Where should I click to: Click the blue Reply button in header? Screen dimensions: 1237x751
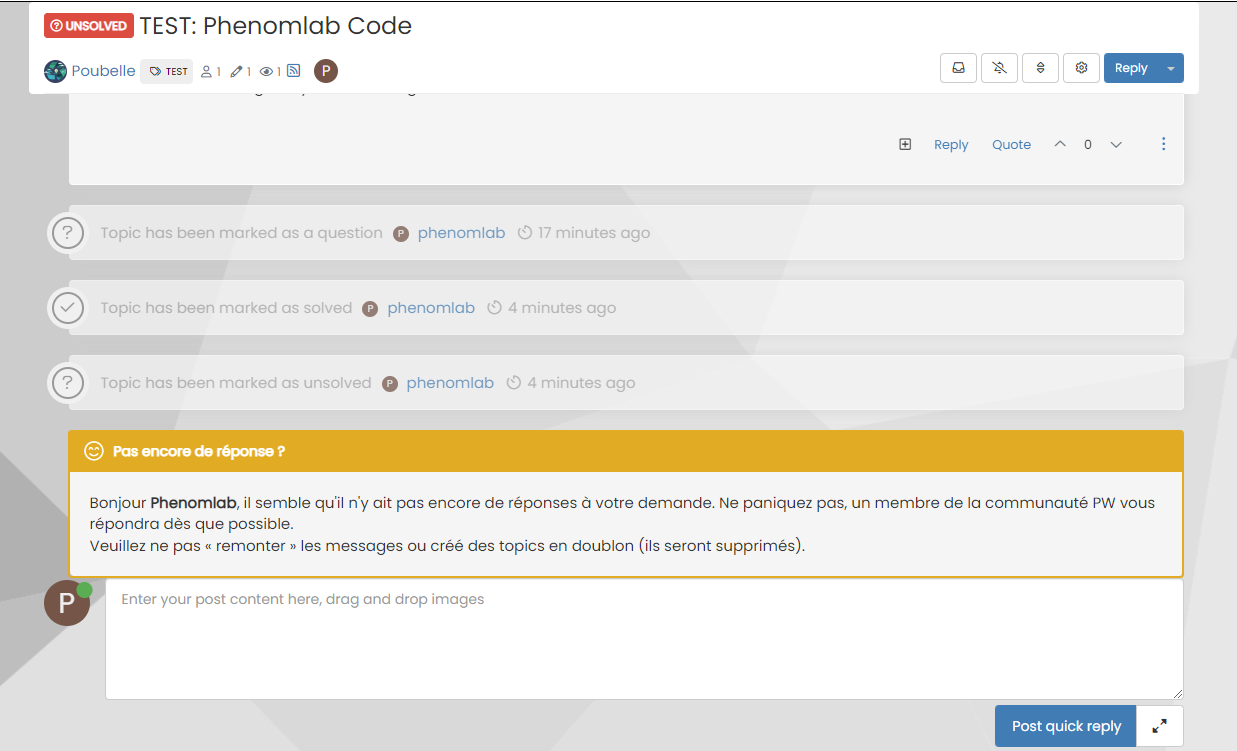(1130, 68)
